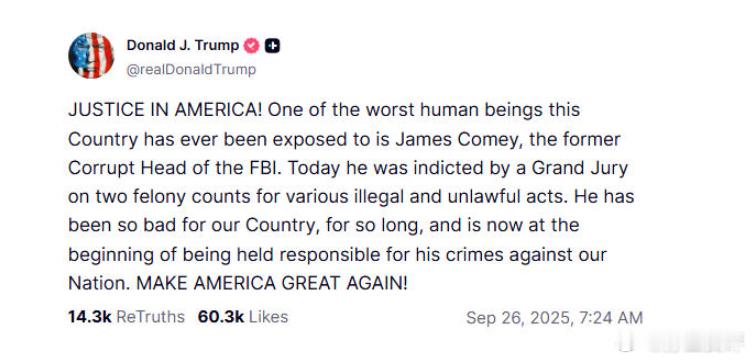Viewport: 752px width, 360px height.
Task: Open the flag-themed profile avatar
Action: click(91, 55)
